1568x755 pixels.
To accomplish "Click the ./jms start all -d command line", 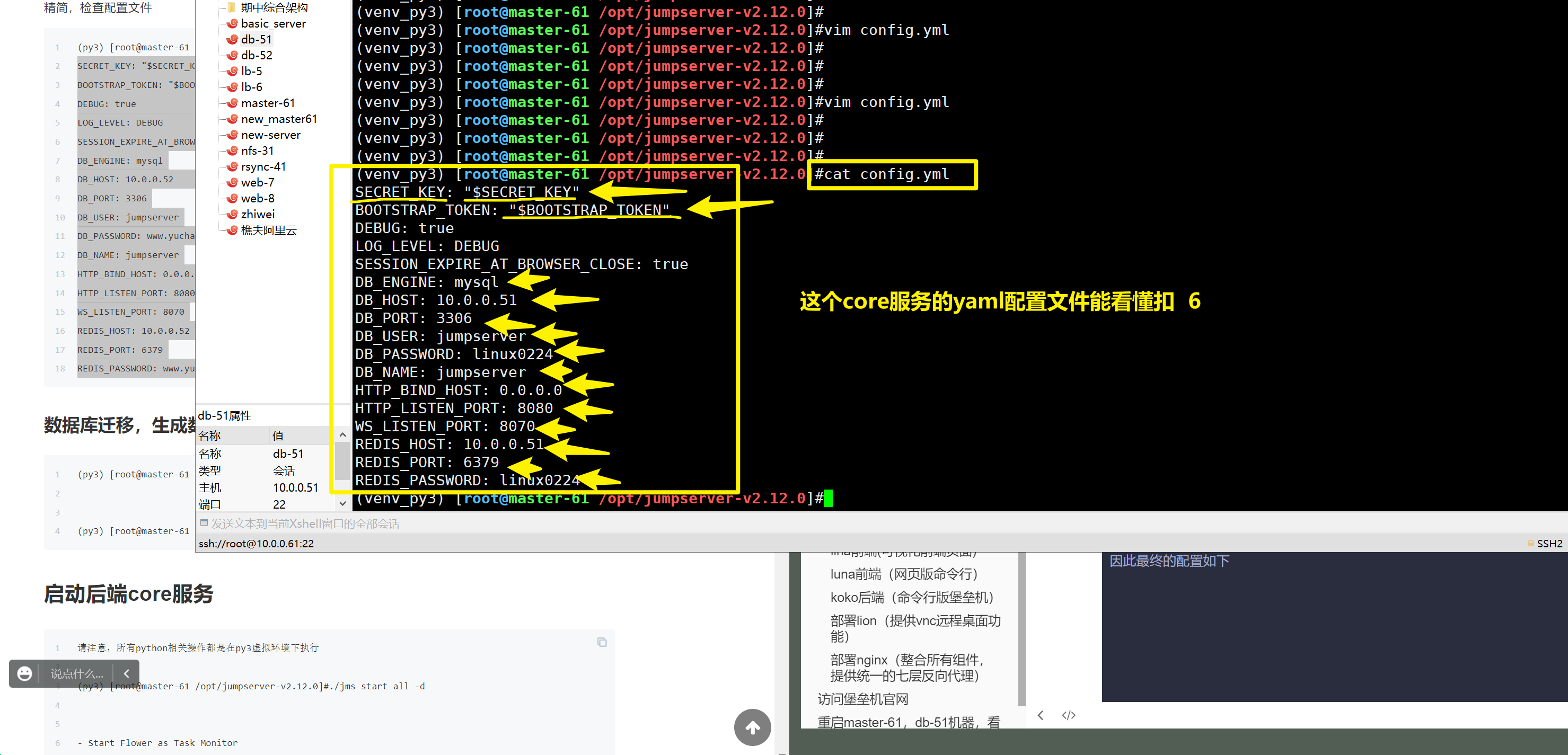I will [251, 686].
